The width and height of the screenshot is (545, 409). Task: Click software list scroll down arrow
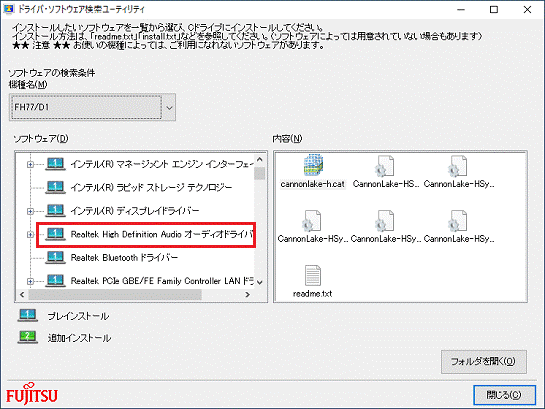coord(260,282)
